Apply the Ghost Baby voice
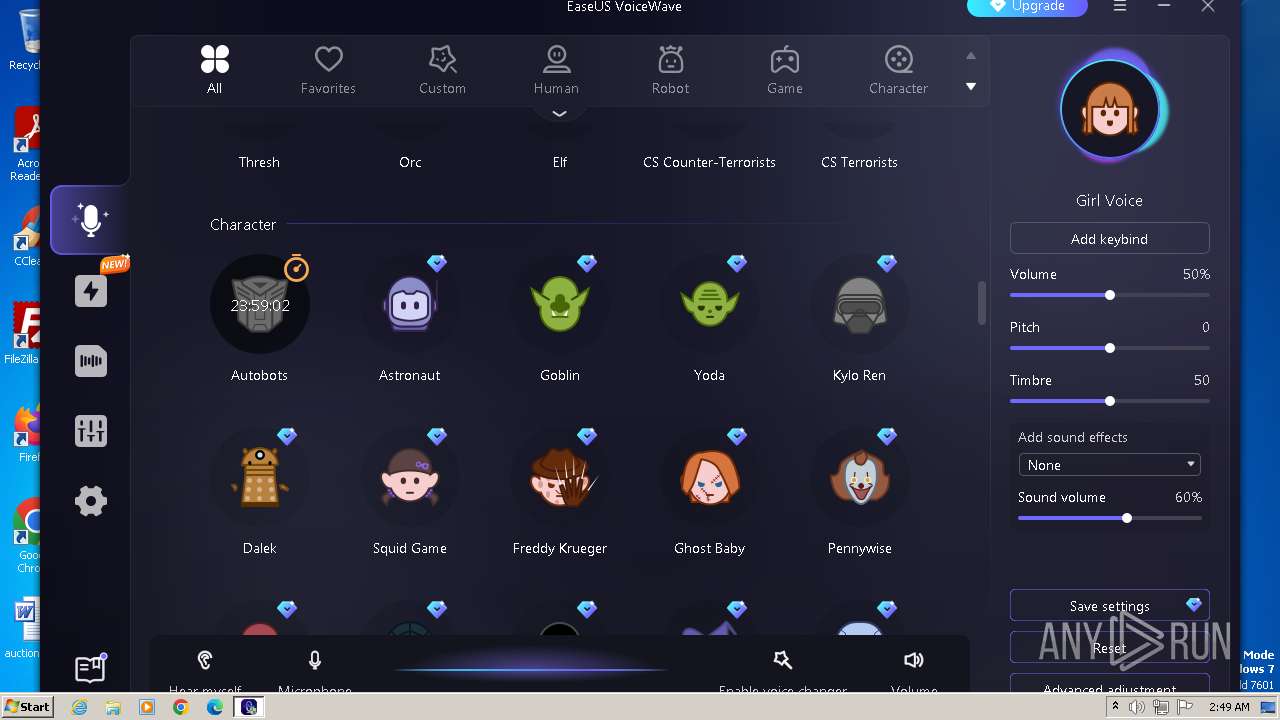Viewport: 1280px width, 720px height. (709, 477)
